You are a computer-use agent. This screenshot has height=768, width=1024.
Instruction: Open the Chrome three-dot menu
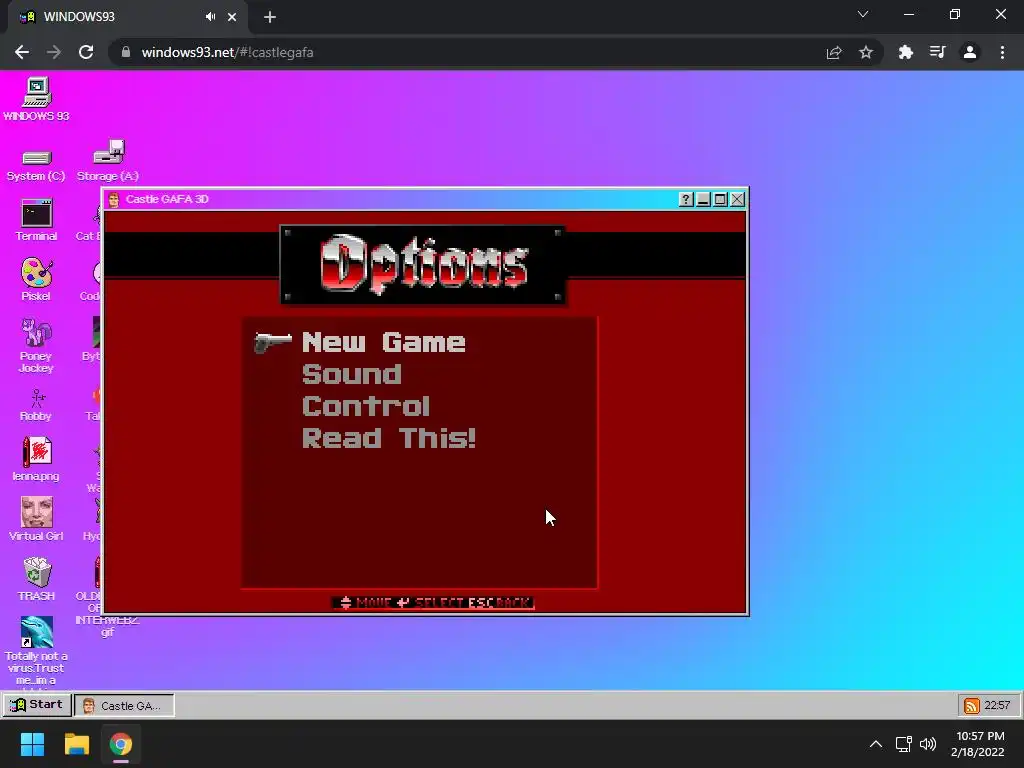click(x=1002, y=52)
